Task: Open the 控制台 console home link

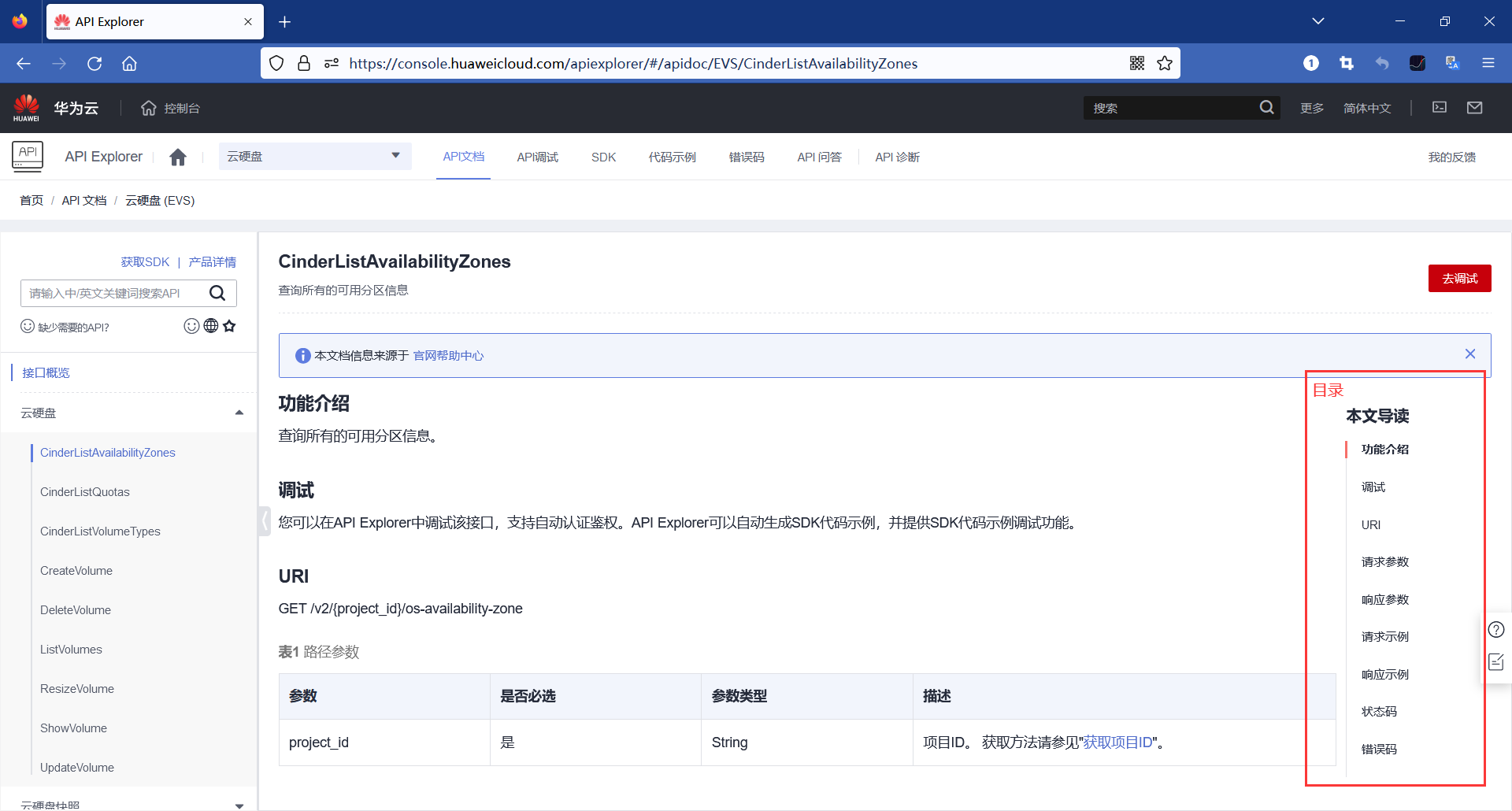Action: (x=171, y=108)
